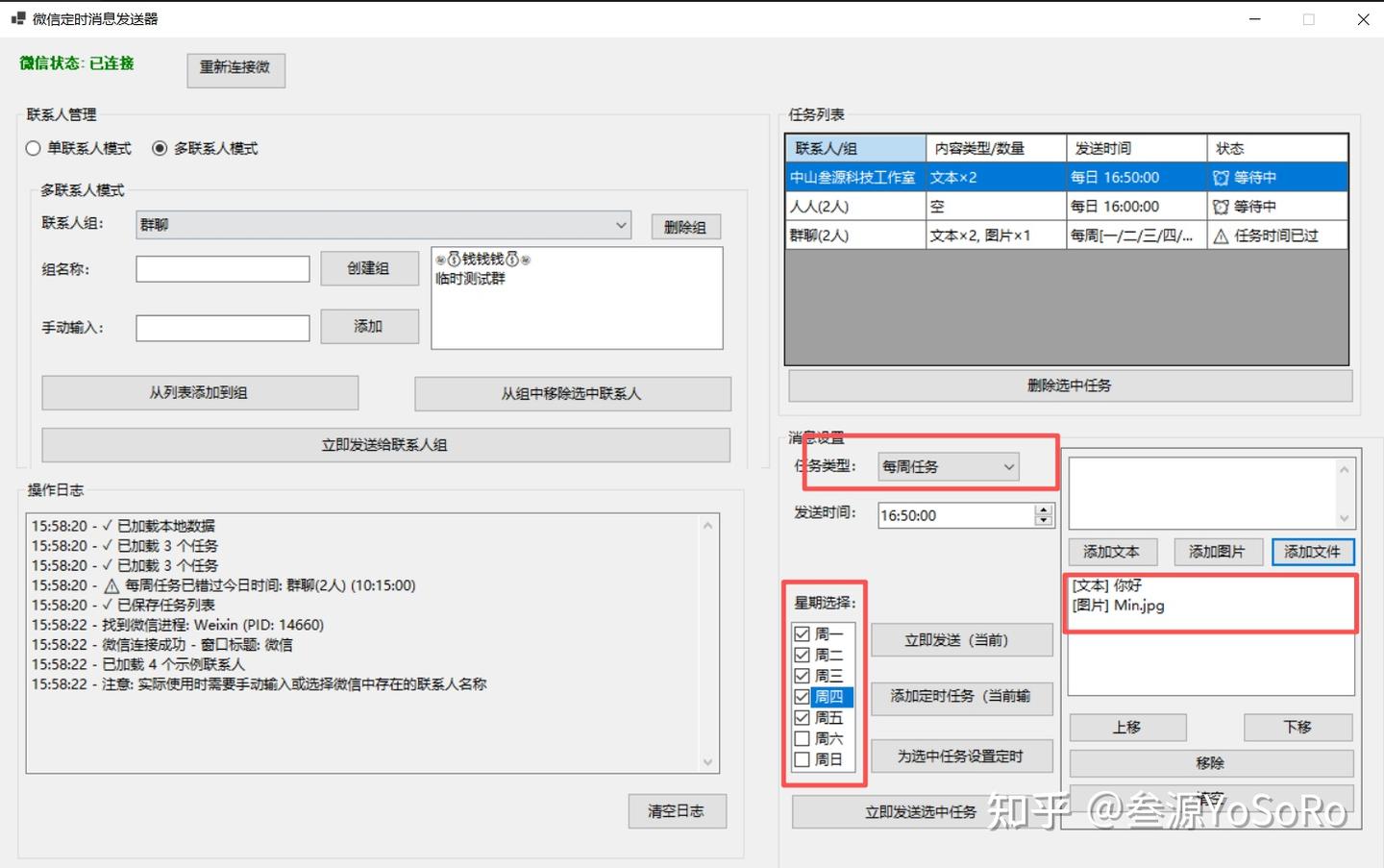Select 人人(2人) task row
This screenshot has height=868, width=1384.
click(x=1066, y=207)
